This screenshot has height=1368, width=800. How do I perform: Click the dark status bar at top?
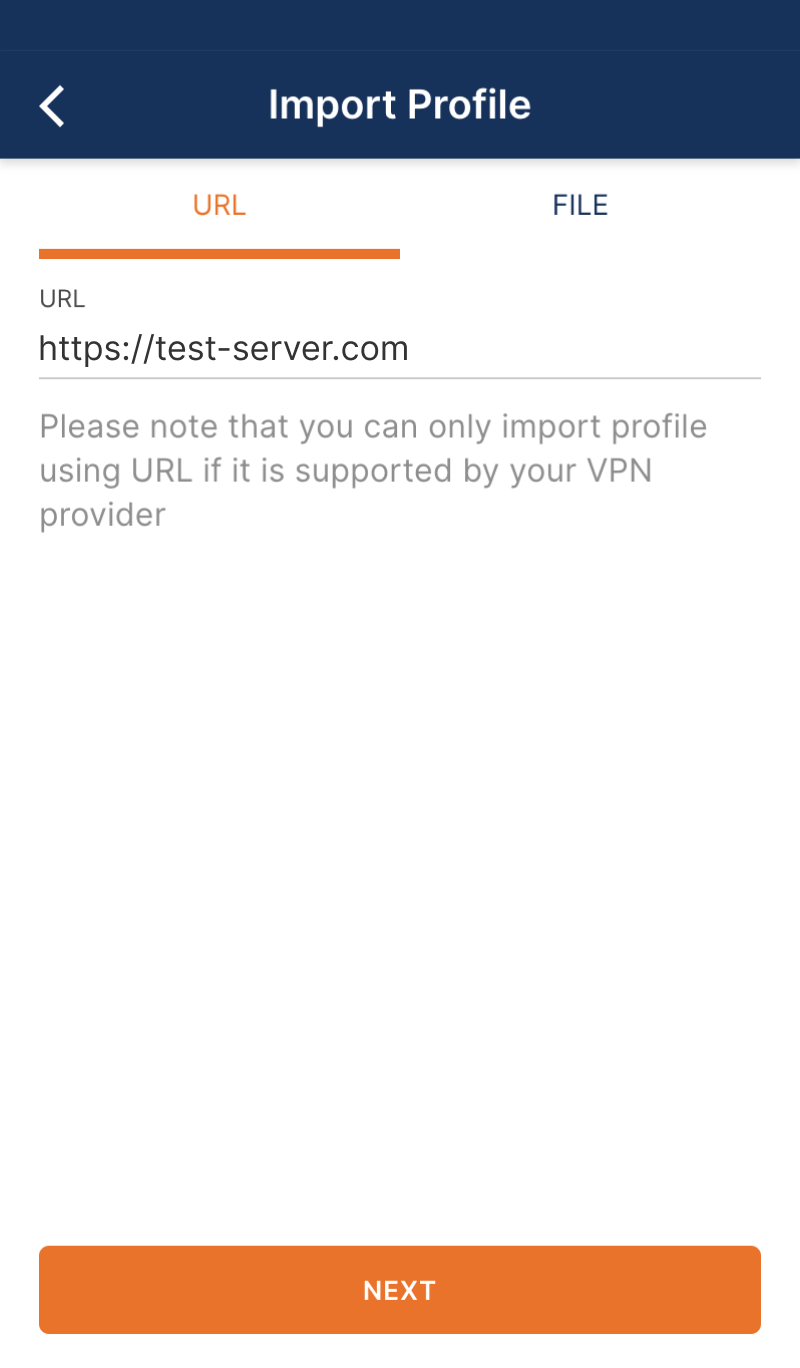(x=400, y=25)
